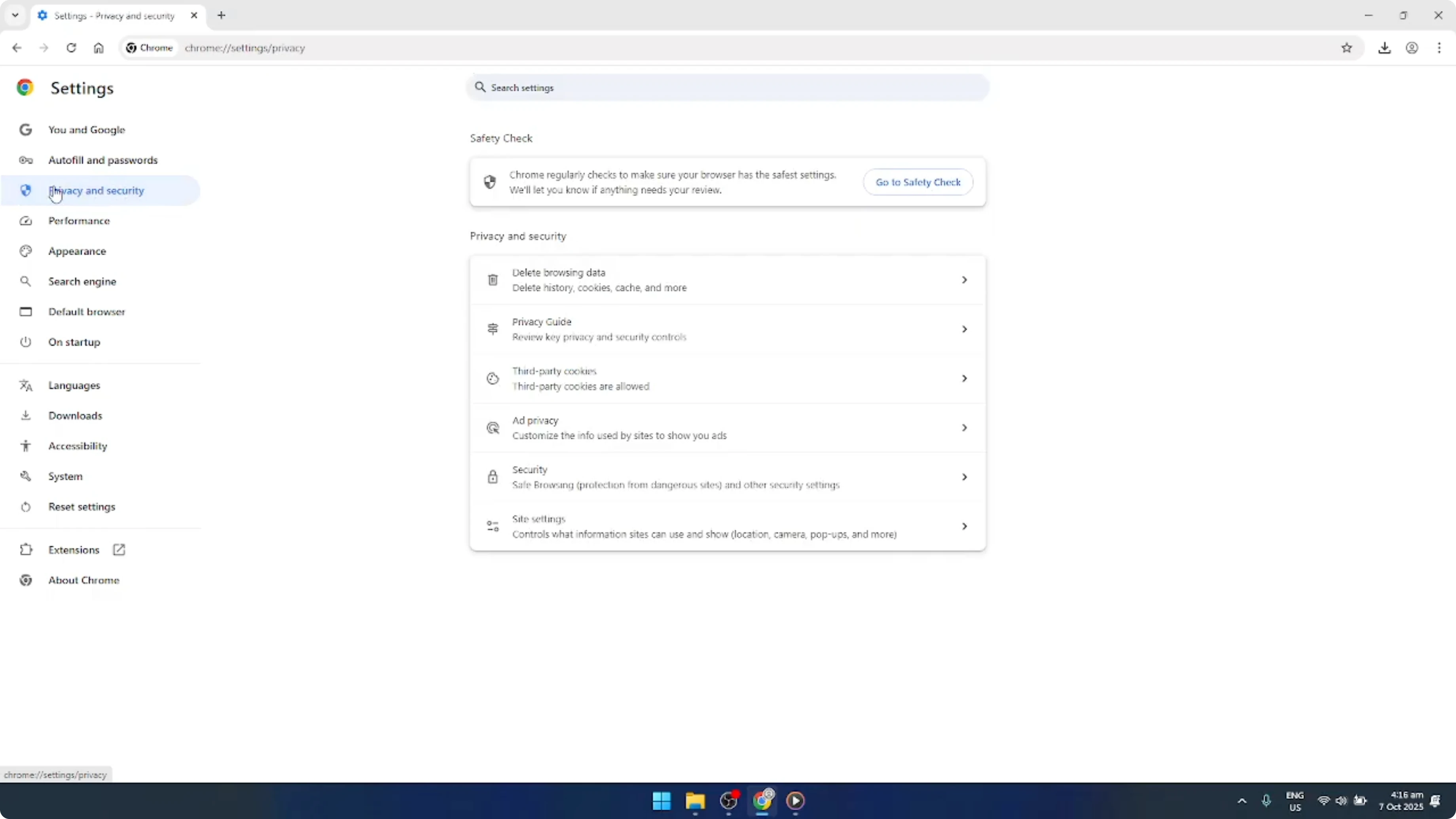Open the tab search dropdown arrow
The image size is (1456, 819).
click(15, 15)
